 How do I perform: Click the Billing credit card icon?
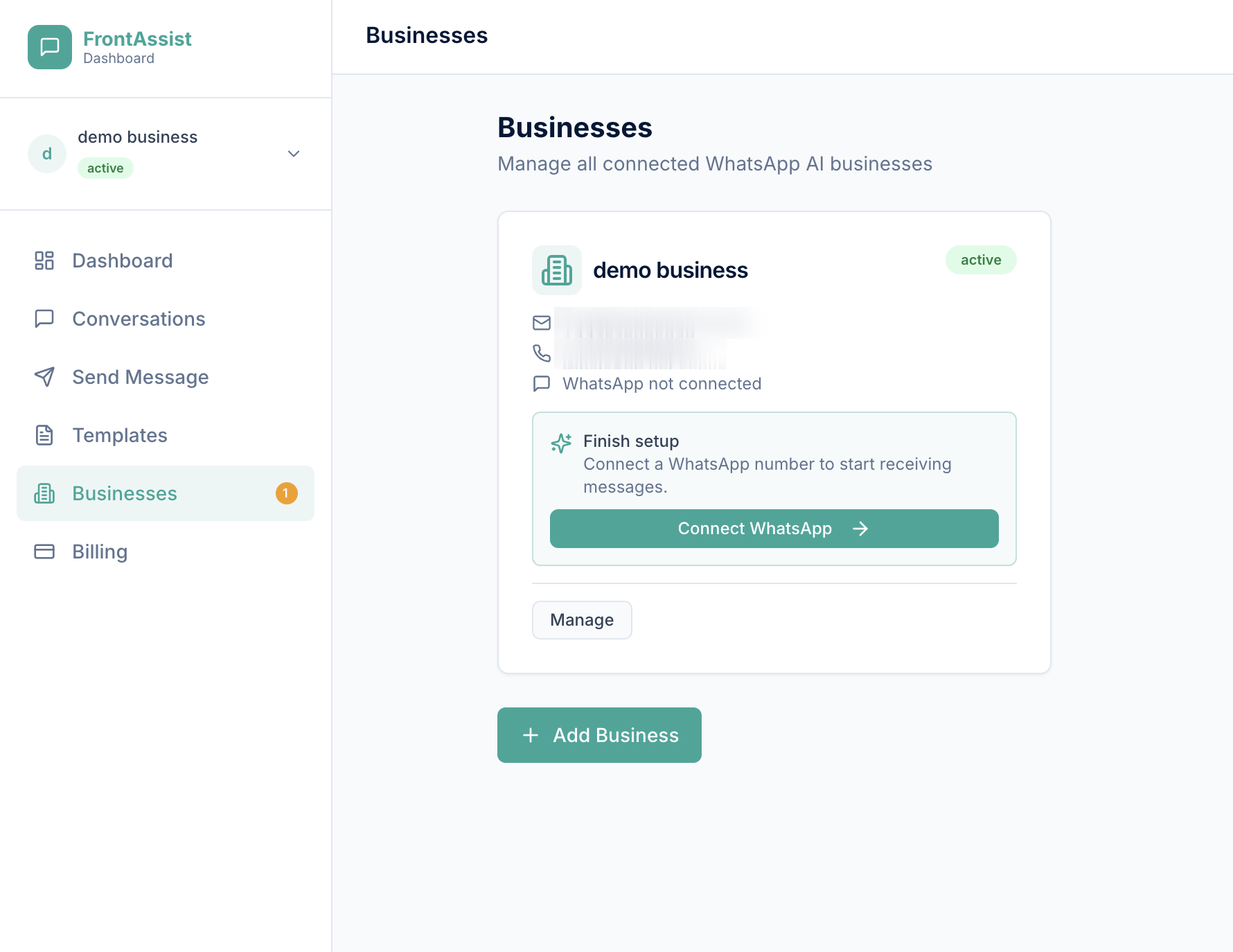44,552
